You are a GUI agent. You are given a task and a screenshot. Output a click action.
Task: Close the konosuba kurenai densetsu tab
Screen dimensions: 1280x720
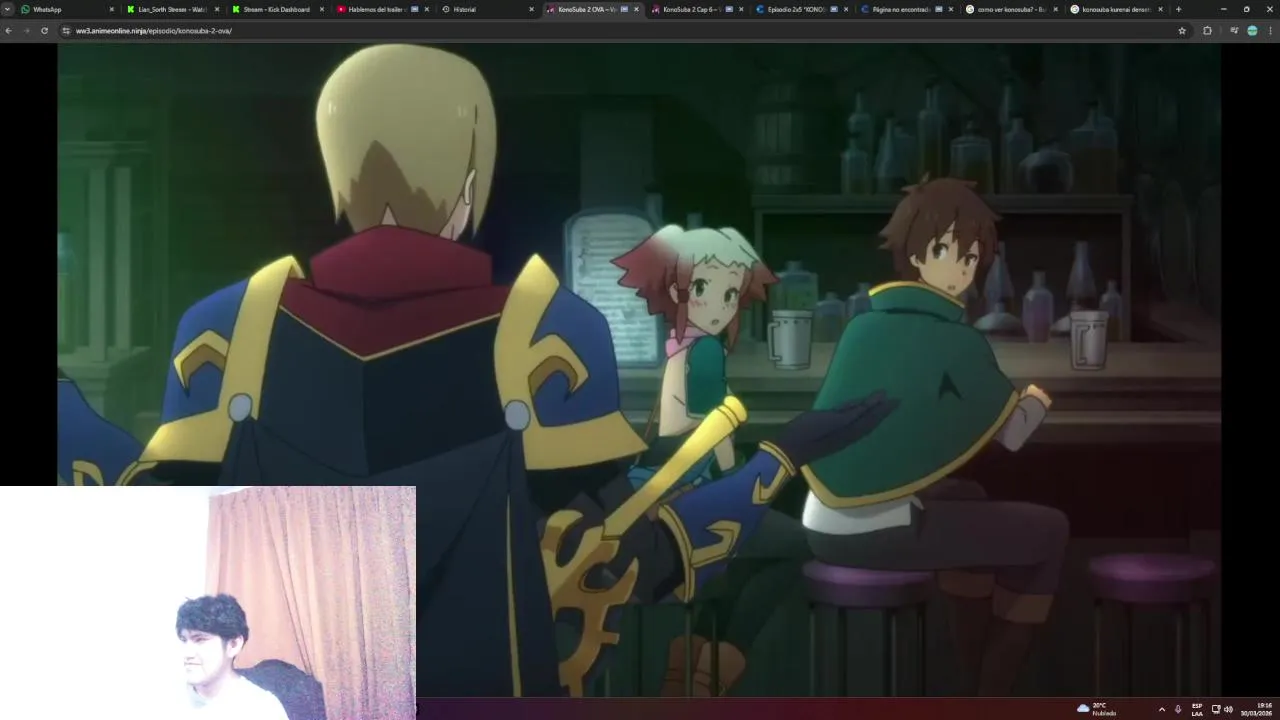click(1161, 9)
